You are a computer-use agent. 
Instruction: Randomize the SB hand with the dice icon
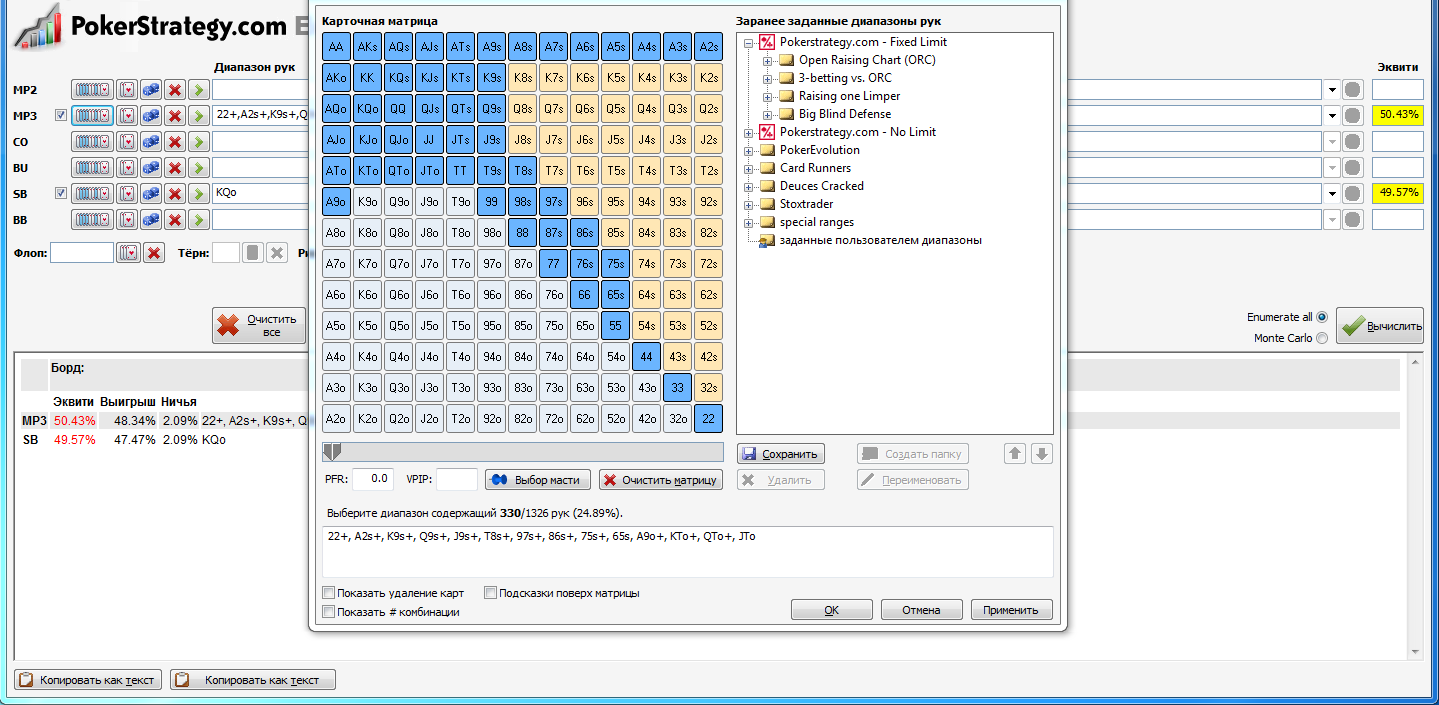tap(151, 194)
